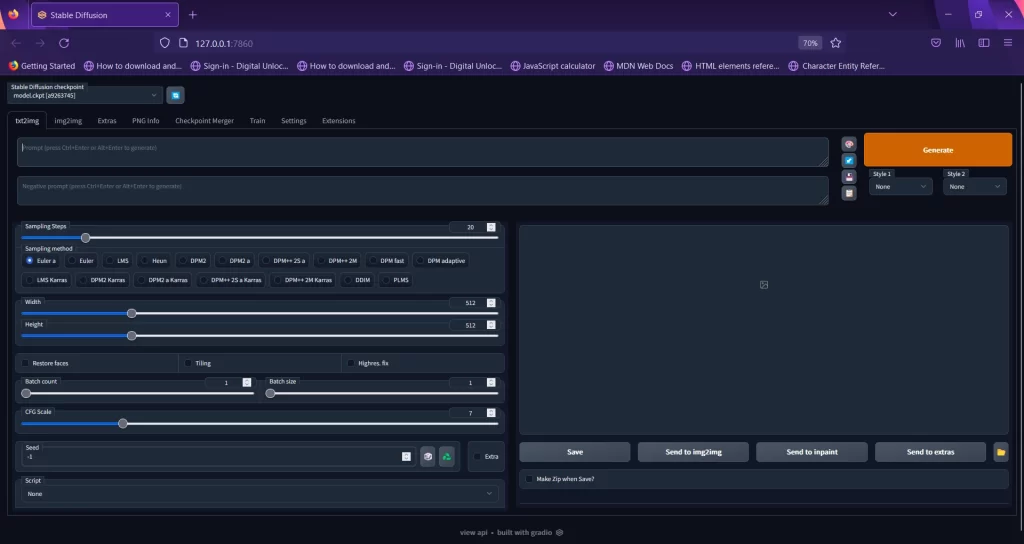Click the Sampling Steps number stepper
The image size is (1024, 544).
491,227
